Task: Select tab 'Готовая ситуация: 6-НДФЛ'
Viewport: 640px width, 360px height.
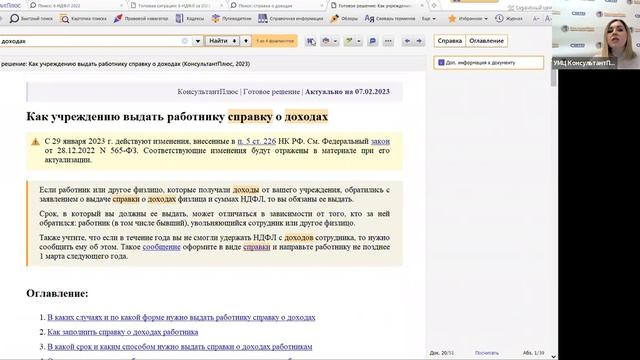Action: 176,6
